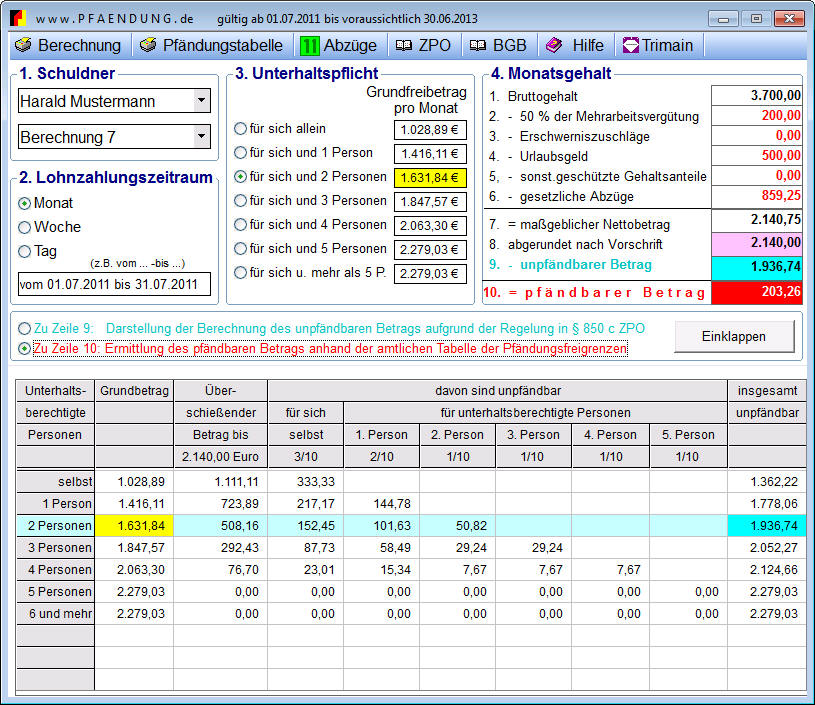Click the 'selbst' table row header
815x705 pixels.
[x=55, y=482]
